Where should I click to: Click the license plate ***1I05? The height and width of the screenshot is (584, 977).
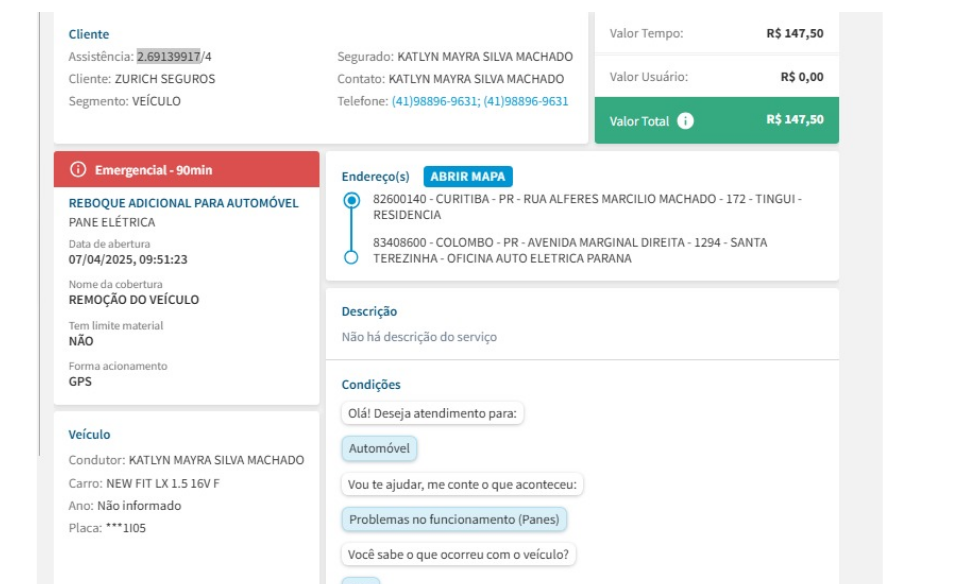click(x=126, y=528)
